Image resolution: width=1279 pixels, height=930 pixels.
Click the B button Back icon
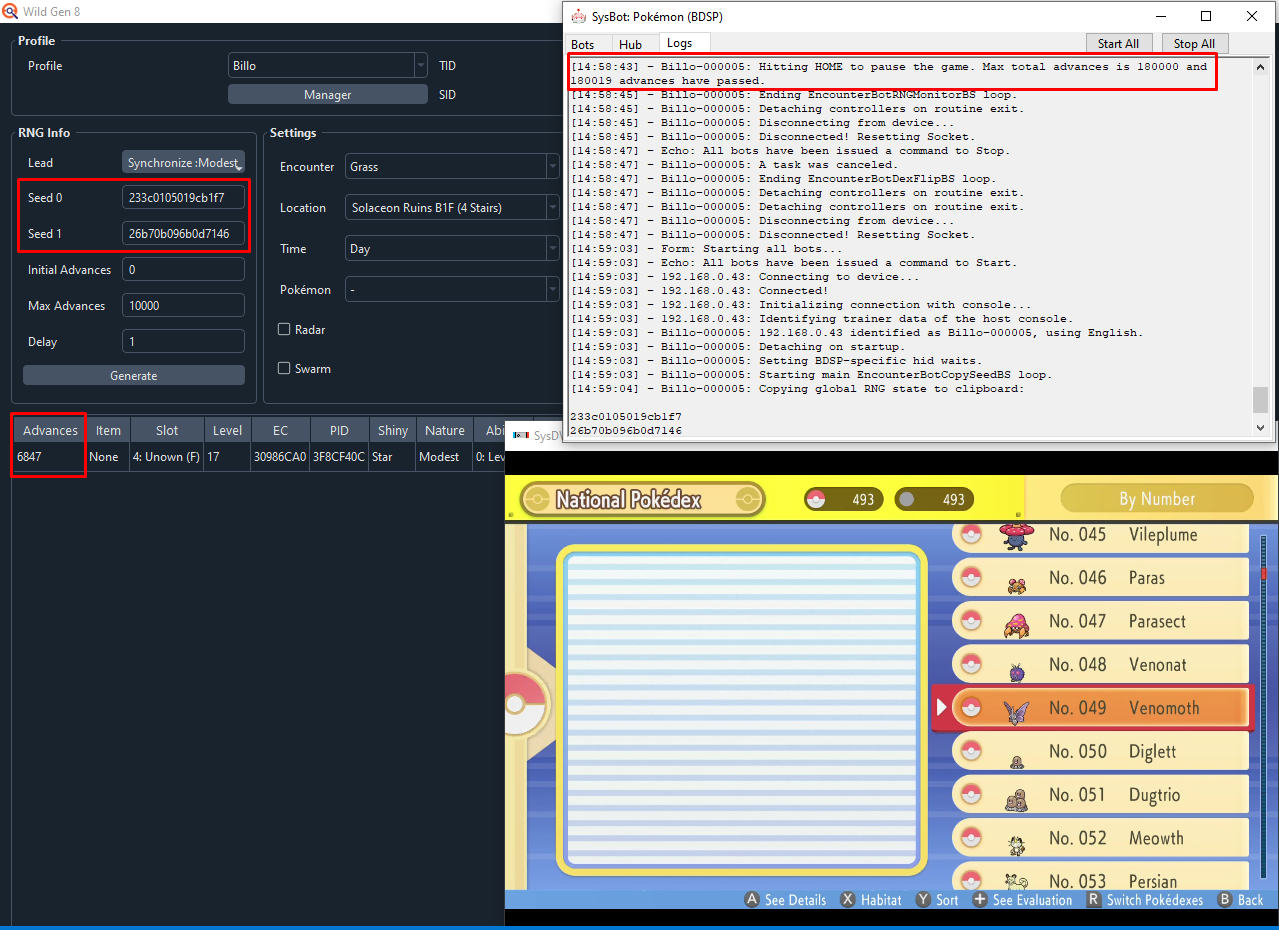(x=1225, y=900)
